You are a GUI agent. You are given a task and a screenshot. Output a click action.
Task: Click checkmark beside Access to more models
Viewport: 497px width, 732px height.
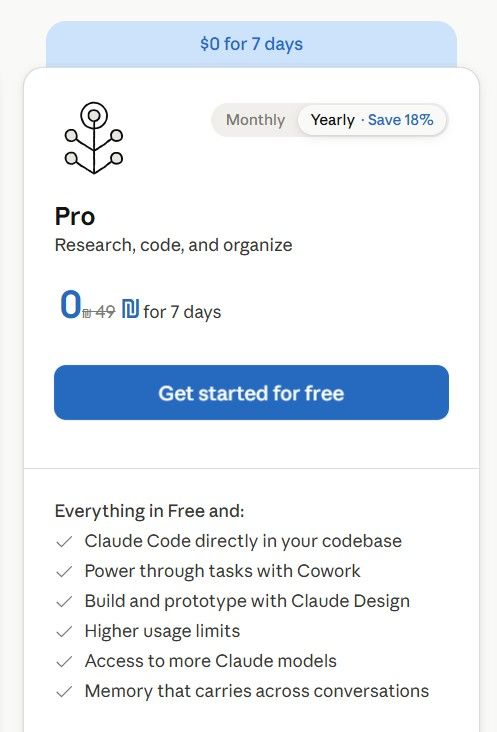tap(64, 662)
